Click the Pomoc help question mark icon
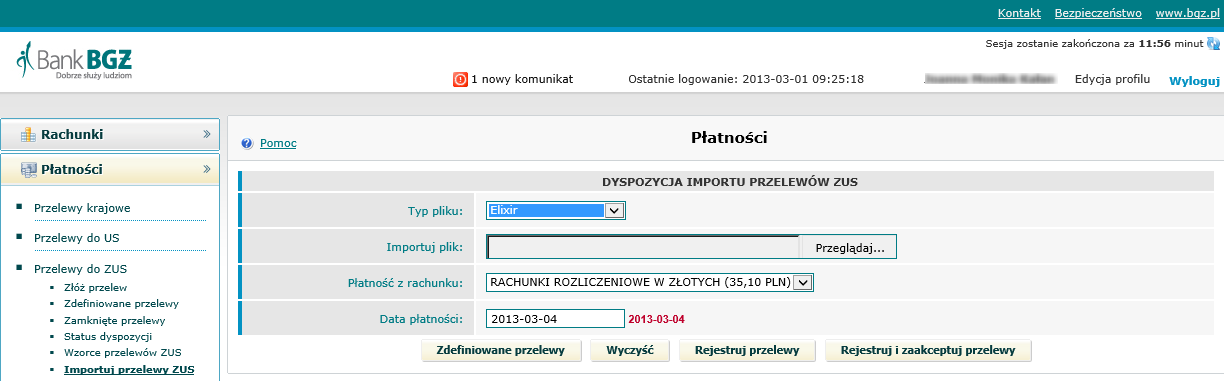Image resolution: width=1224 pixels, height=381 pixels. [247, 143]
